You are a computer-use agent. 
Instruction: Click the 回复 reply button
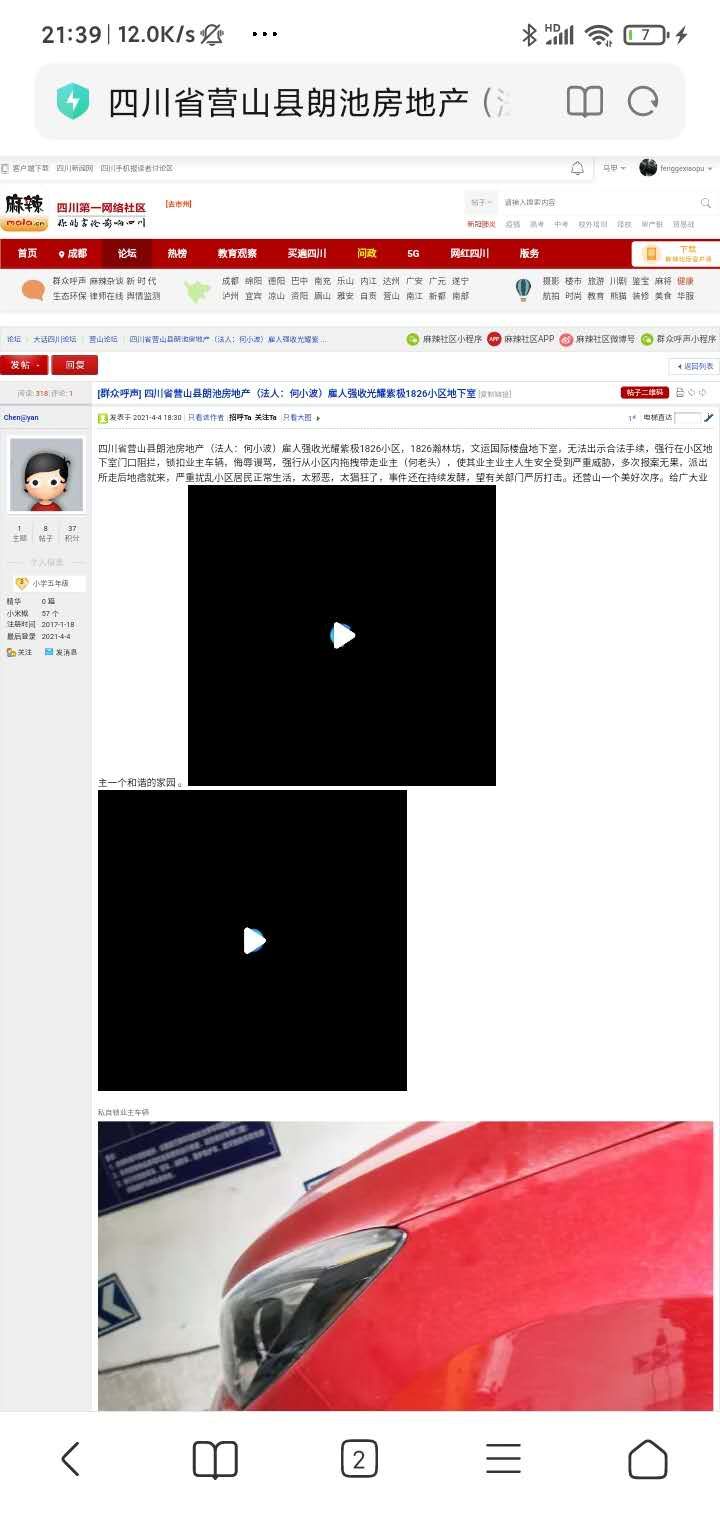75,365
